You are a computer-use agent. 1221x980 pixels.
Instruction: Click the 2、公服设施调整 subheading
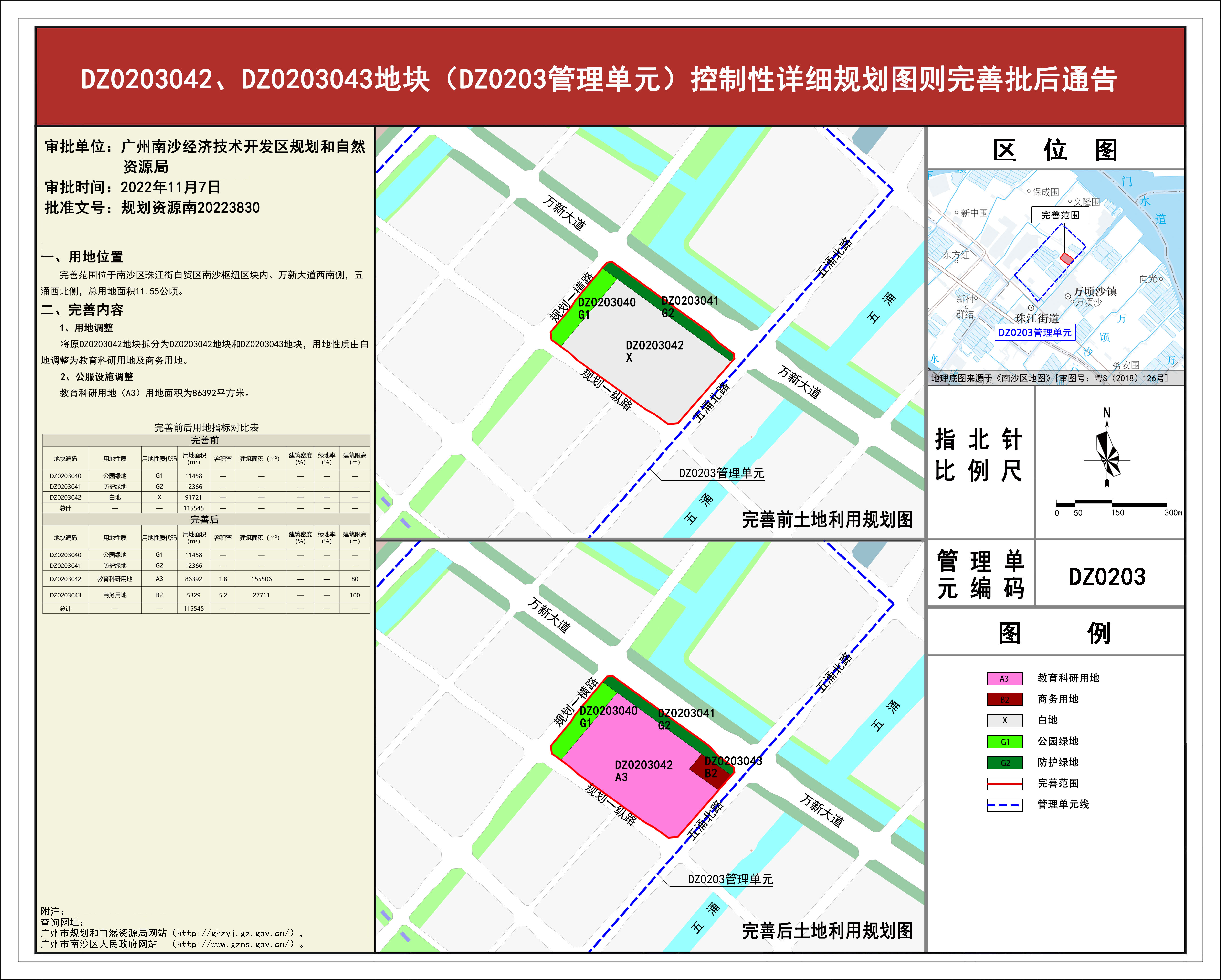click(97, 377)
